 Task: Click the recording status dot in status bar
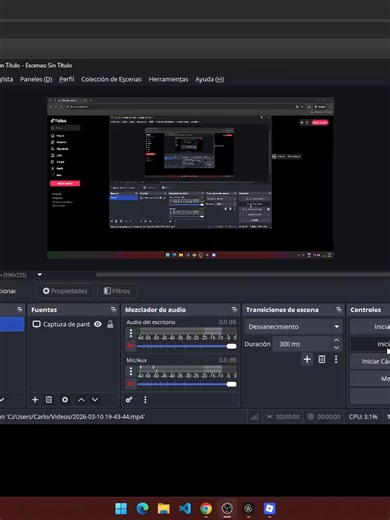(310, 417)
